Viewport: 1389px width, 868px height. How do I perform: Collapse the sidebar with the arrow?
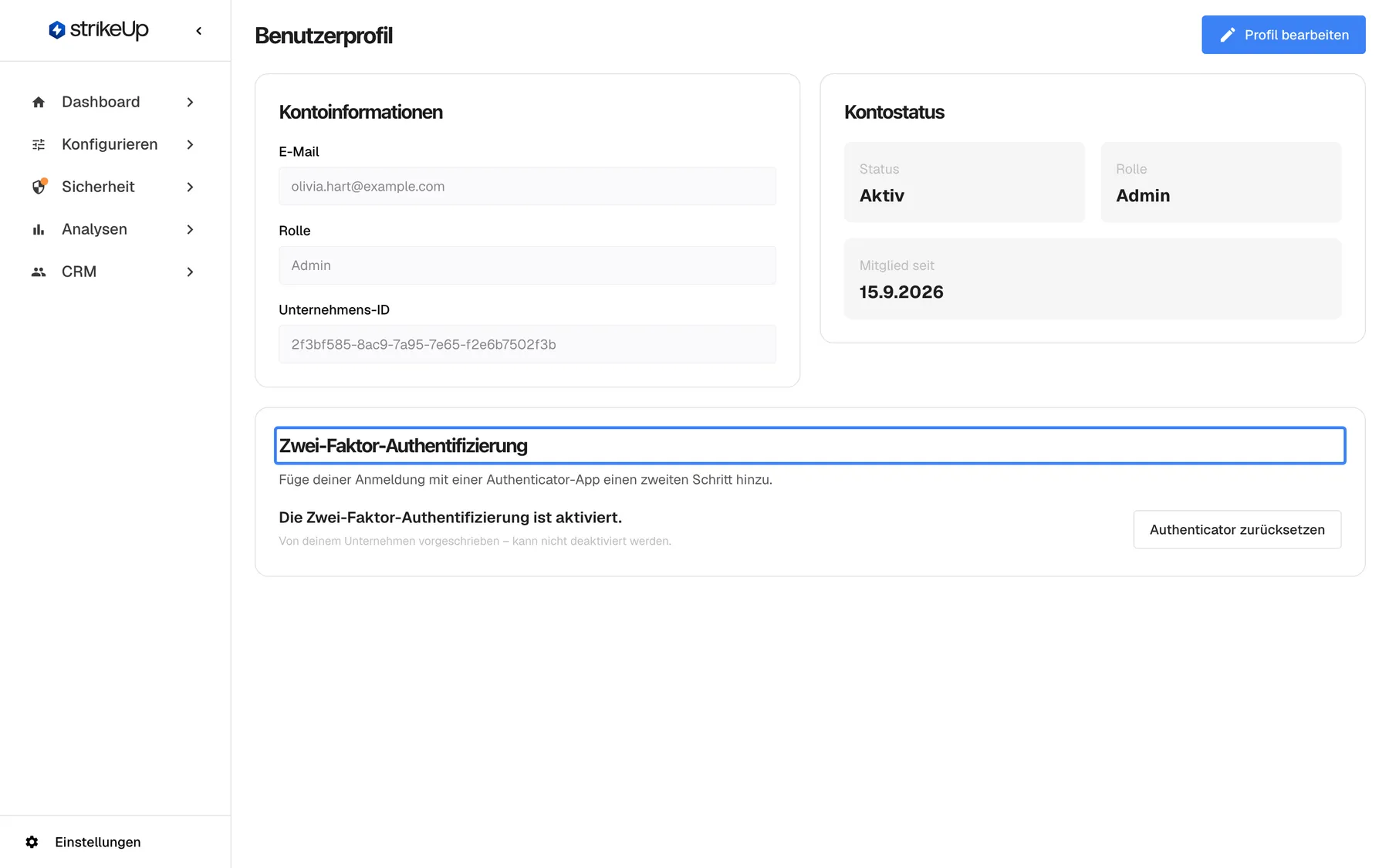(199, 31)
